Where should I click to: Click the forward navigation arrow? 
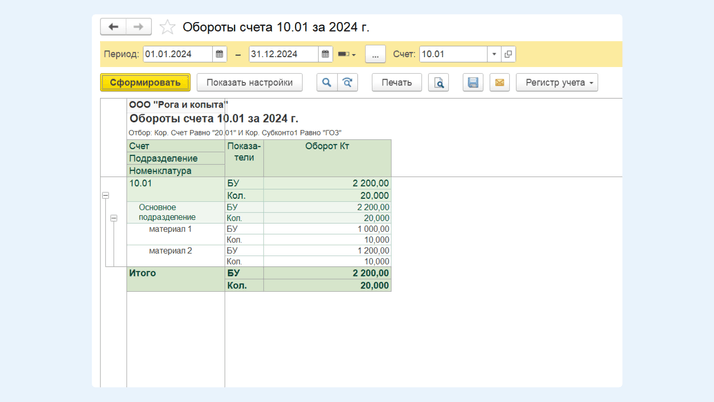coord(138,27)
